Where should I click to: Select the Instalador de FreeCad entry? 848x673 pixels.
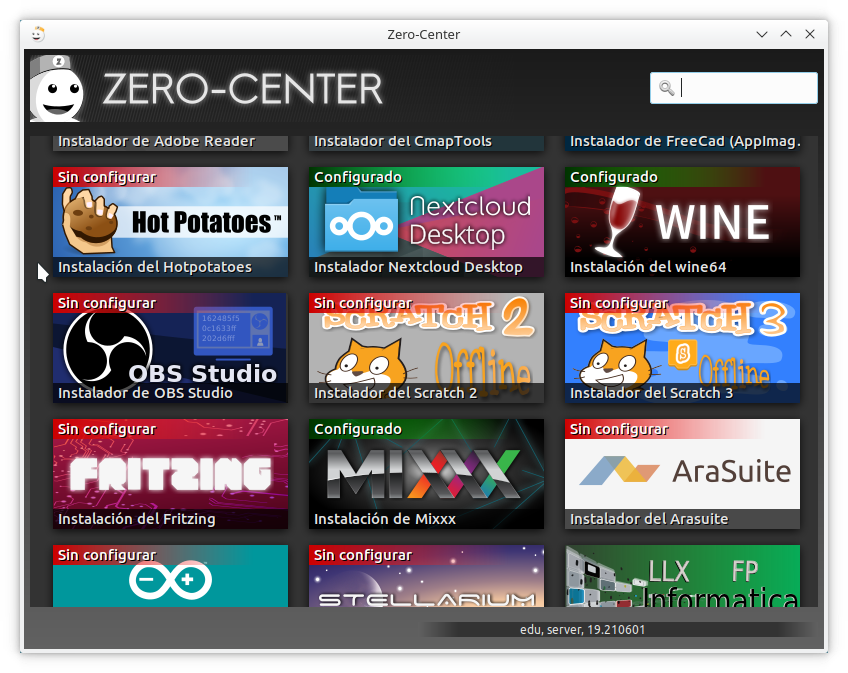(x=682, y=141)
